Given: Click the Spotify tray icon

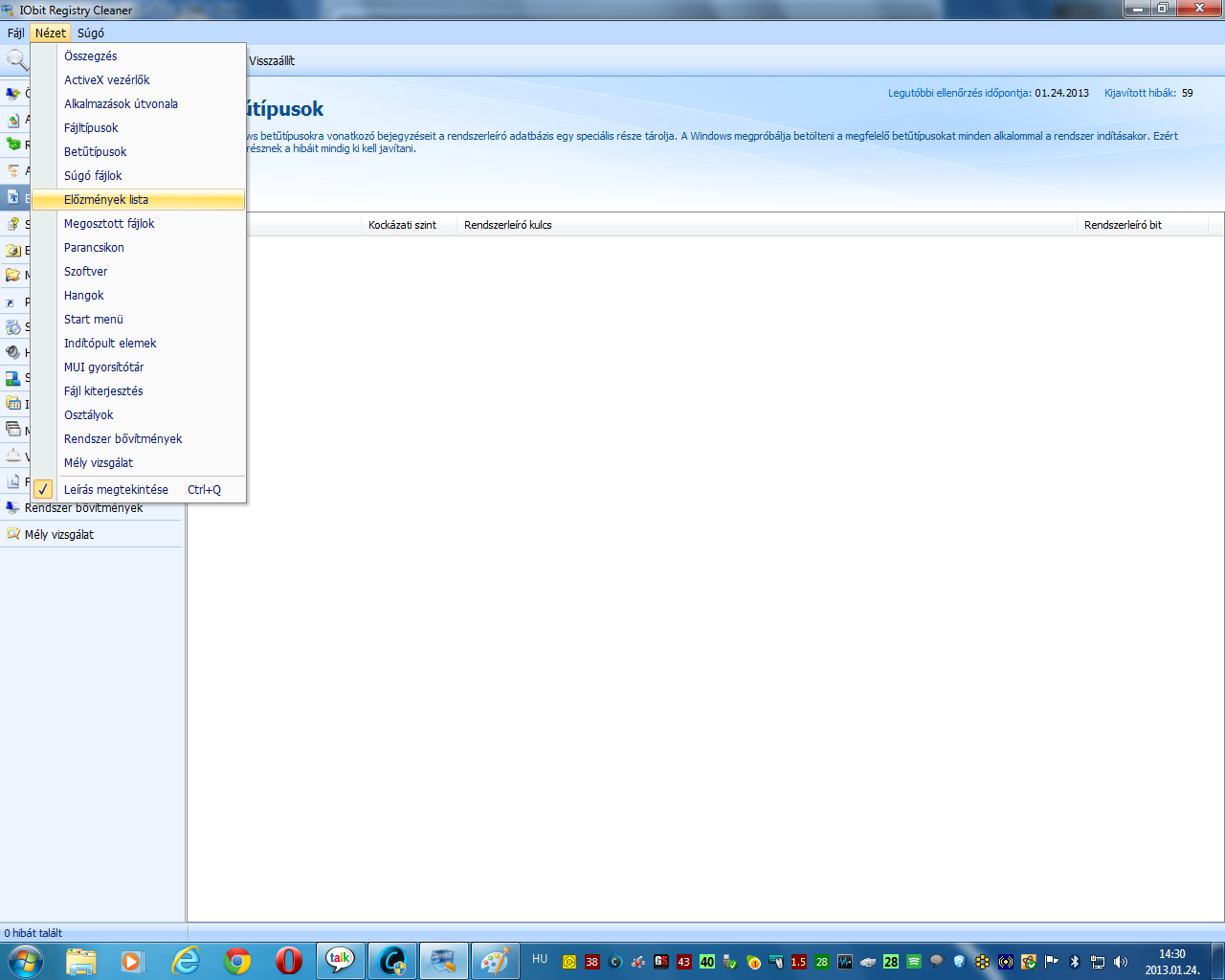Looking at the screenshot, I should pyautogui.click(x=914, y=962).
